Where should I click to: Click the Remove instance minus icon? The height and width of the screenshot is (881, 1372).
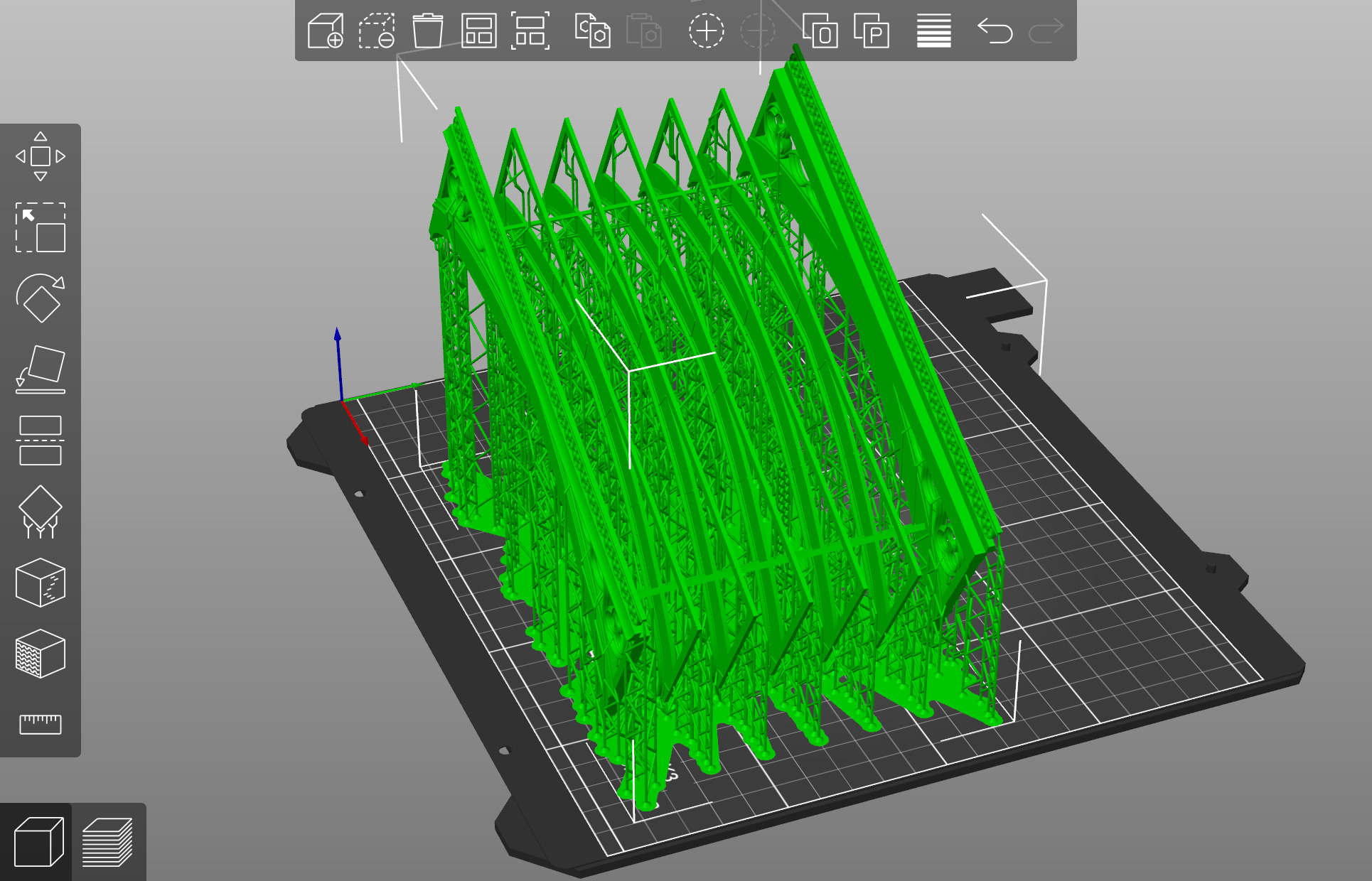click(x=757, y=31)
